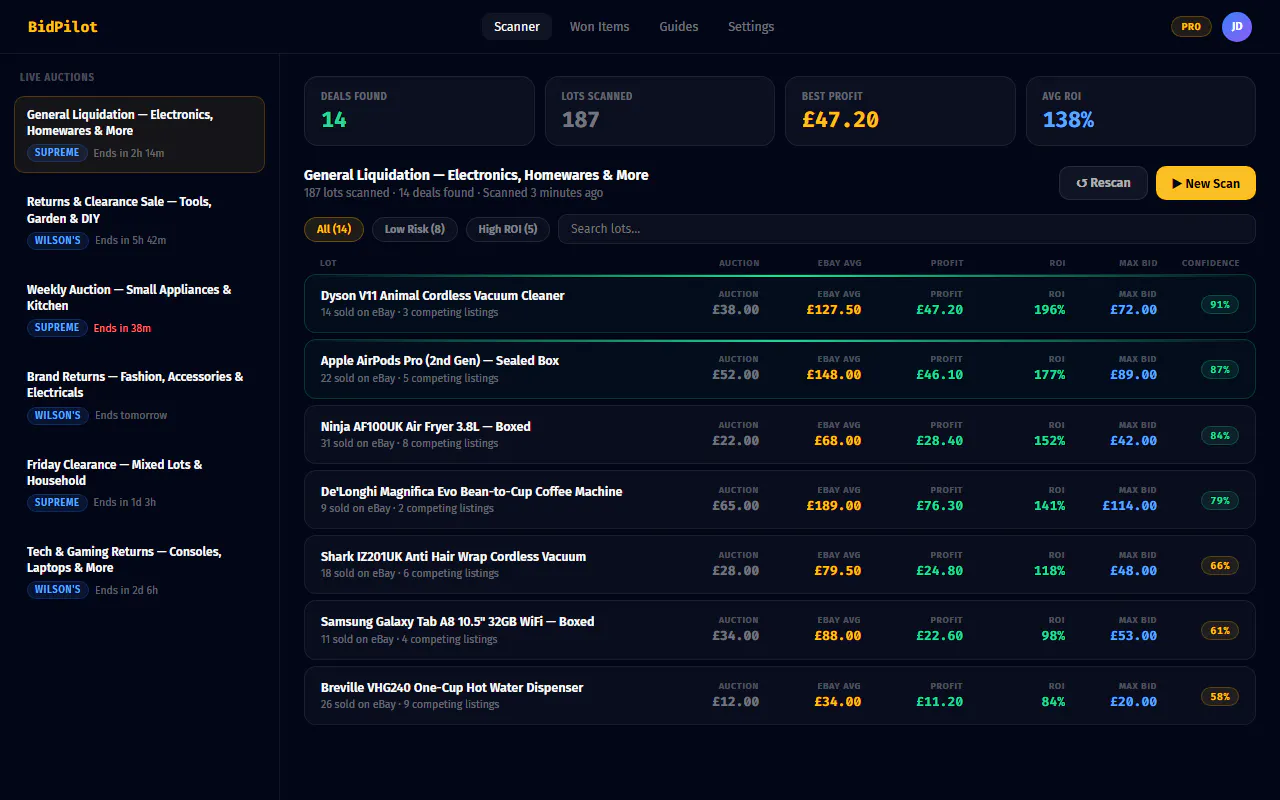Start a New Scan

pos(1206,183)
